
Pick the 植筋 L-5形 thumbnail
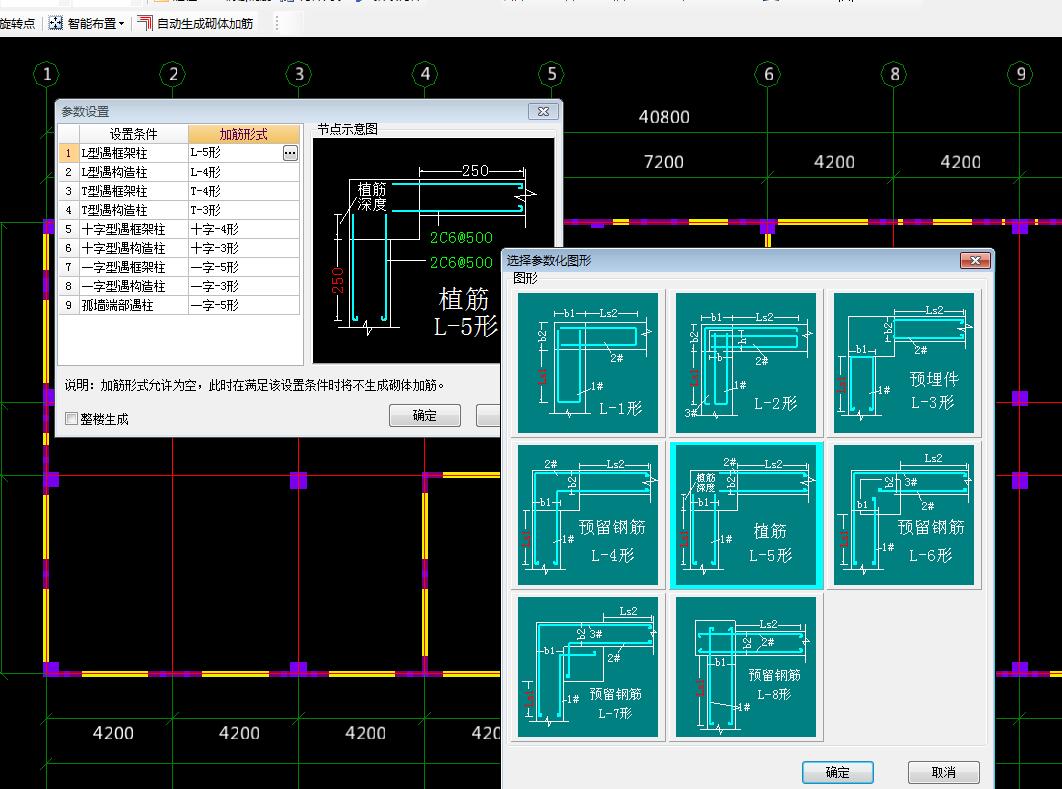[x=746, y=515]
